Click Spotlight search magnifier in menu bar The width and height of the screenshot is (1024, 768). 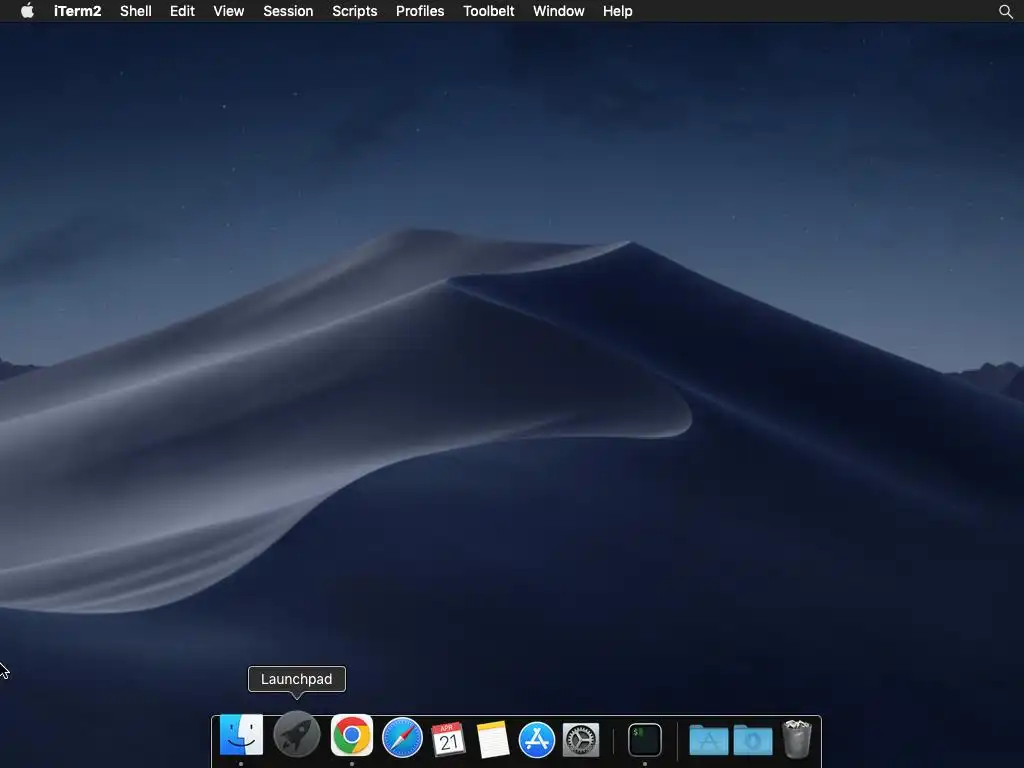pyautogui.click(x=1006, y=11)
